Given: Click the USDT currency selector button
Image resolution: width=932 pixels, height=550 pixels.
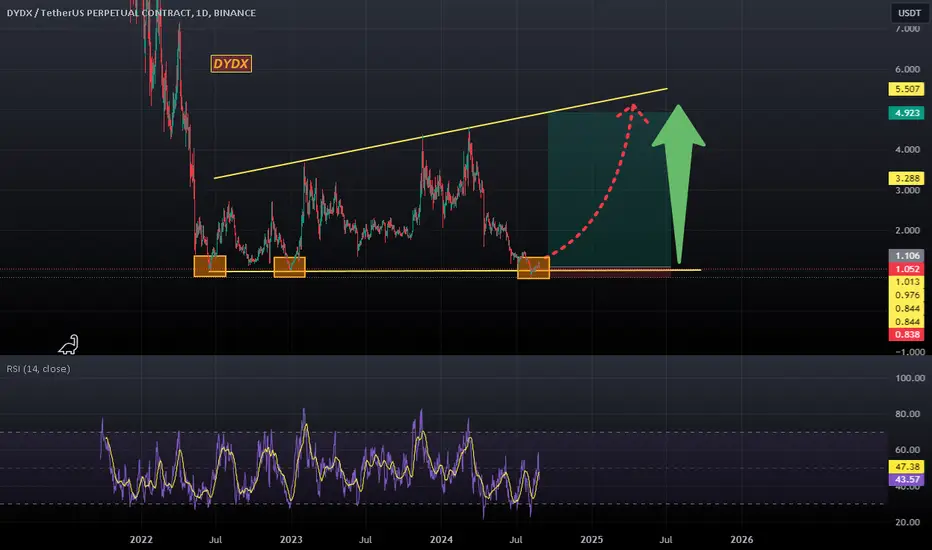Looking at the screenshot, I should pyautogui.click(x=909, y=12).
